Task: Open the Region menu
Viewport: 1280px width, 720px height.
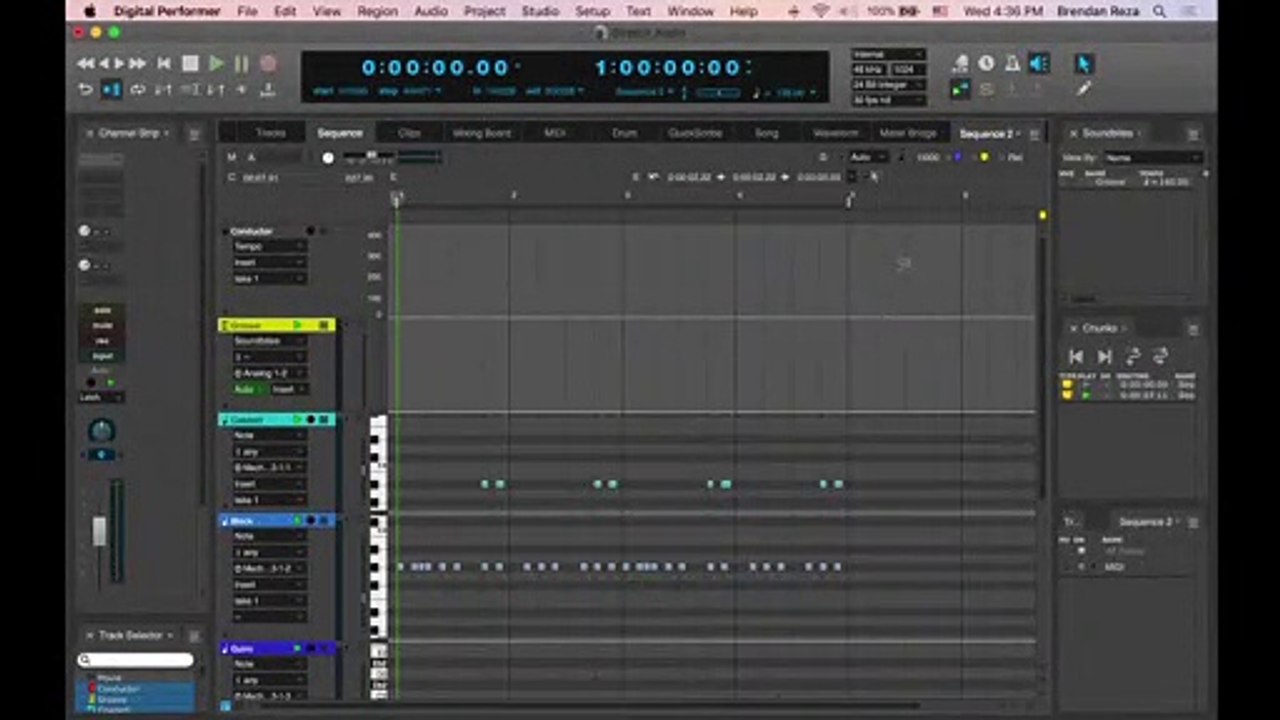Action: 377,11
